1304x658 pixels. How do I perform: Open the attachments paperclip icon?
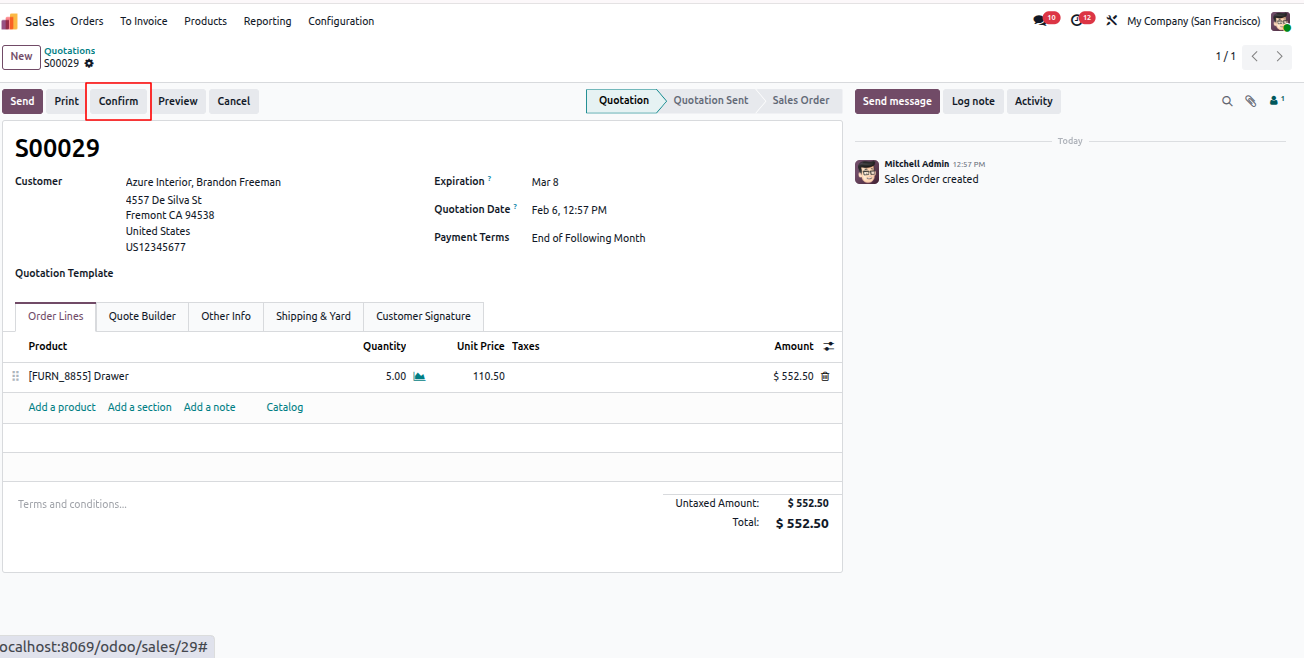click(x=1250, y=101)
